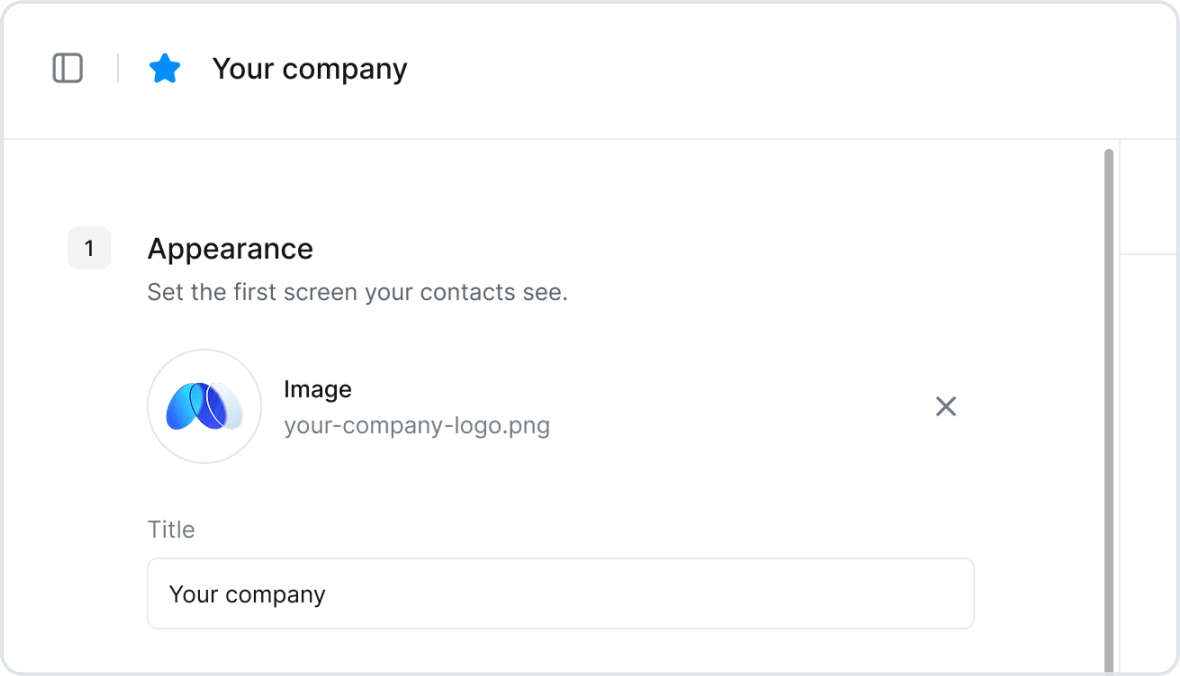Toggle the sidebar panel icon
This screenshot has width=1180, height=676.
[68, 69]
